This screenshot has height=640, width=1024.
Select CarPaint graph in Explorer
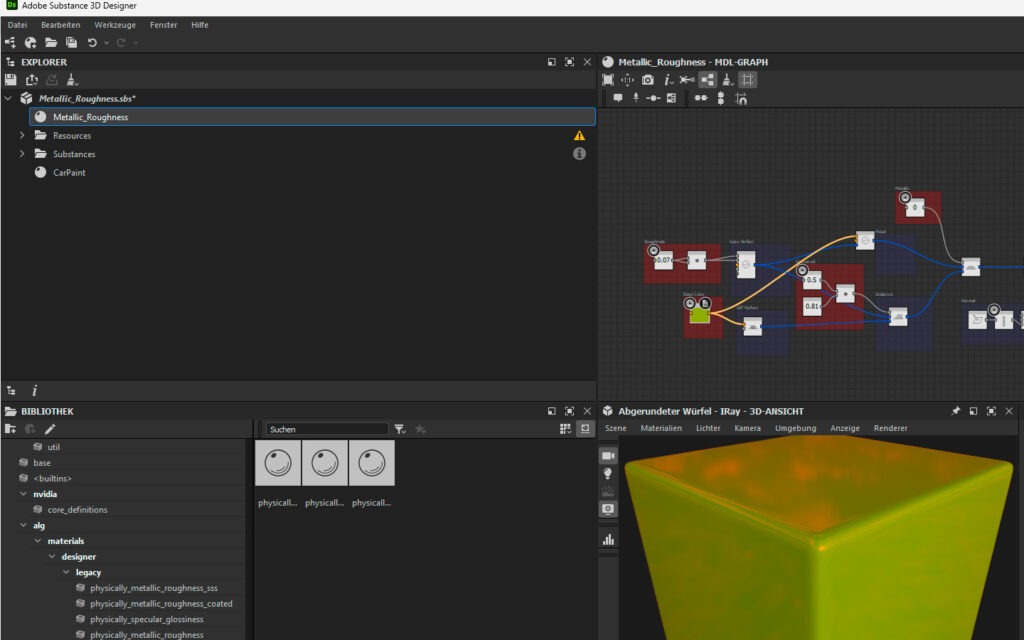click(69, 172)
